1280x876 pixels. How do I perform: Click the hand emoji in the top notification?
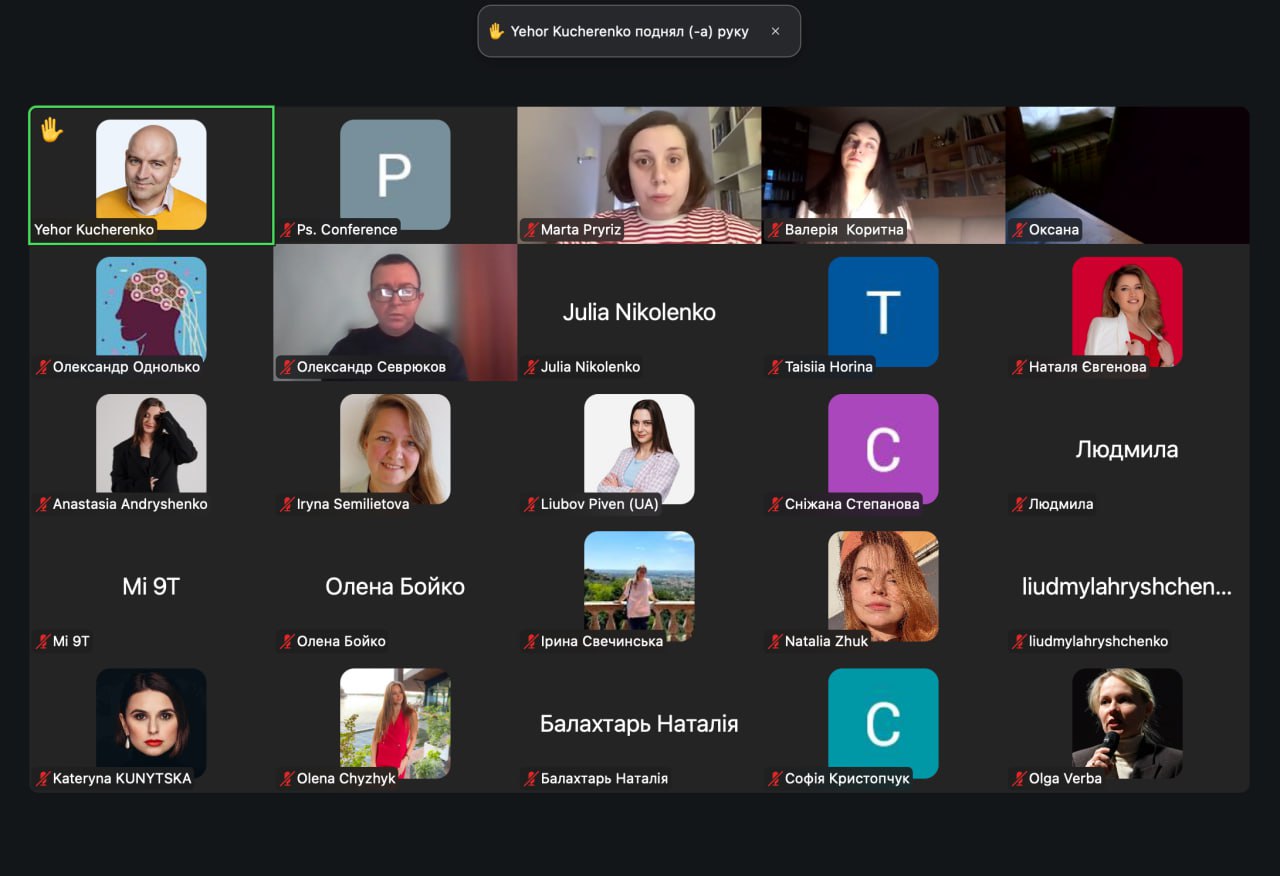point(496,31)
